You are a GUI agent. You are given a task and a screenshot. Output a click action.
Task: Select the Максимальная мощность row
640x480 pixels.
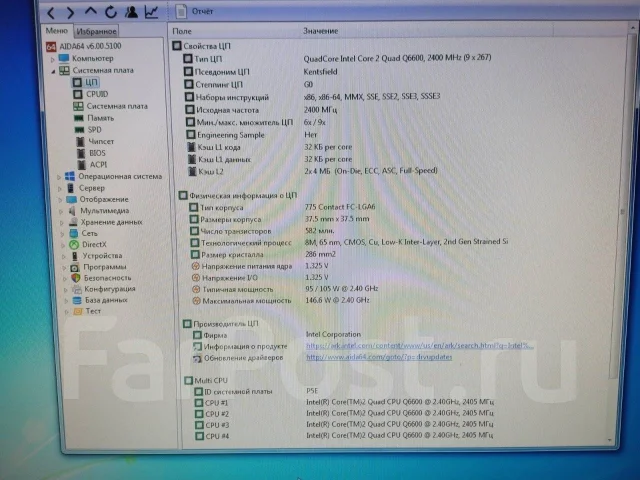(x=281, y=301)
